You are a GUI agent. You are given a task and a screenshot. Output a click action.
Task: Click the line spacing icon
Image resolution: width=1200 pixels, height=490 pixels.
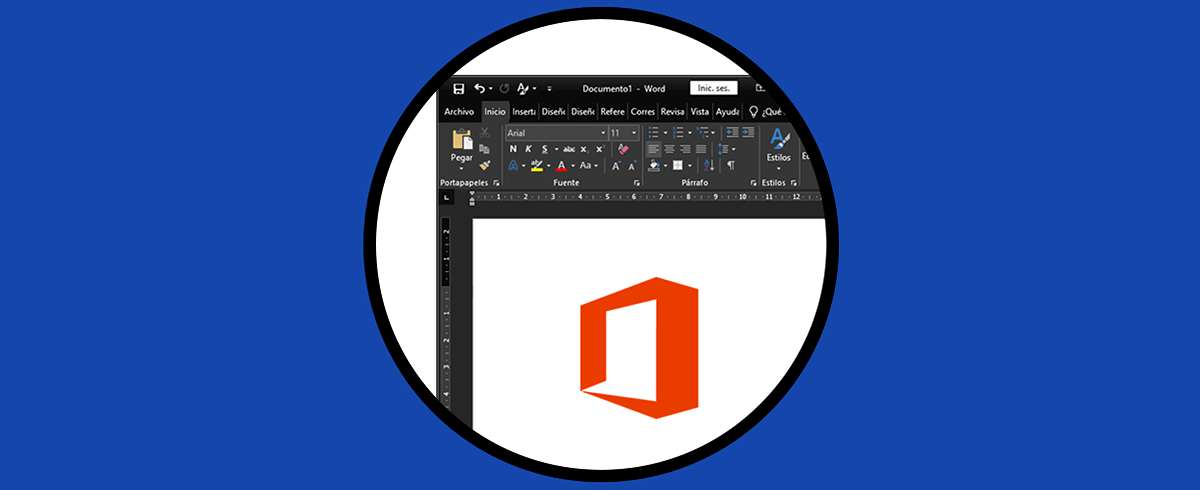[722, 149]
